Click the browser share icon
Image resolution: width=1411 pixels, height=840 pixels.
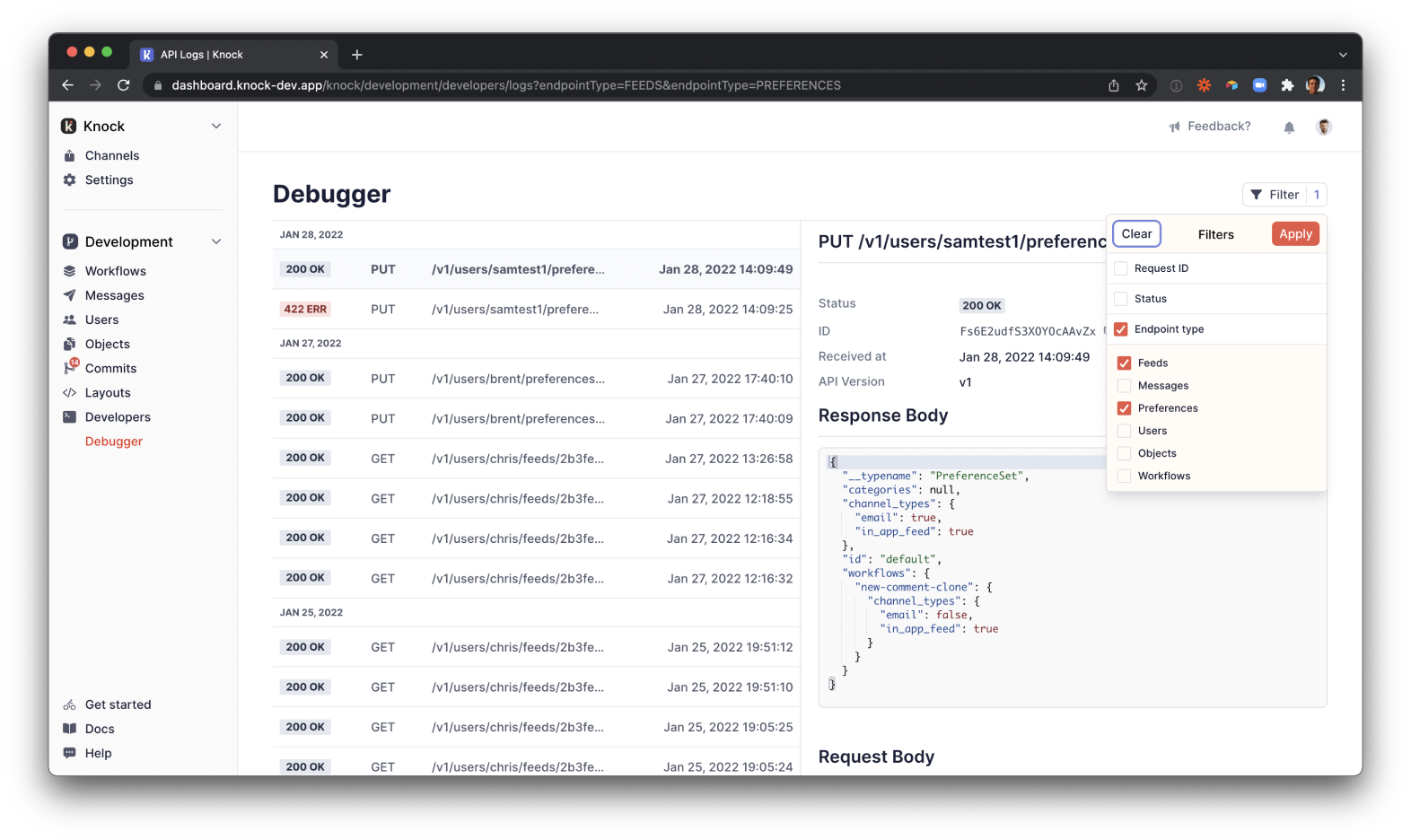[1114, 85]
